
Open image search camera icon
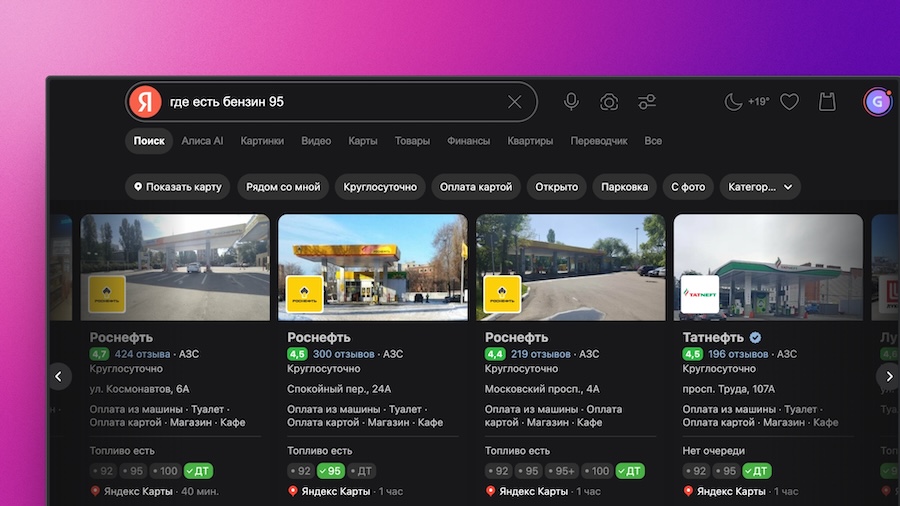(x=609, y=102)
